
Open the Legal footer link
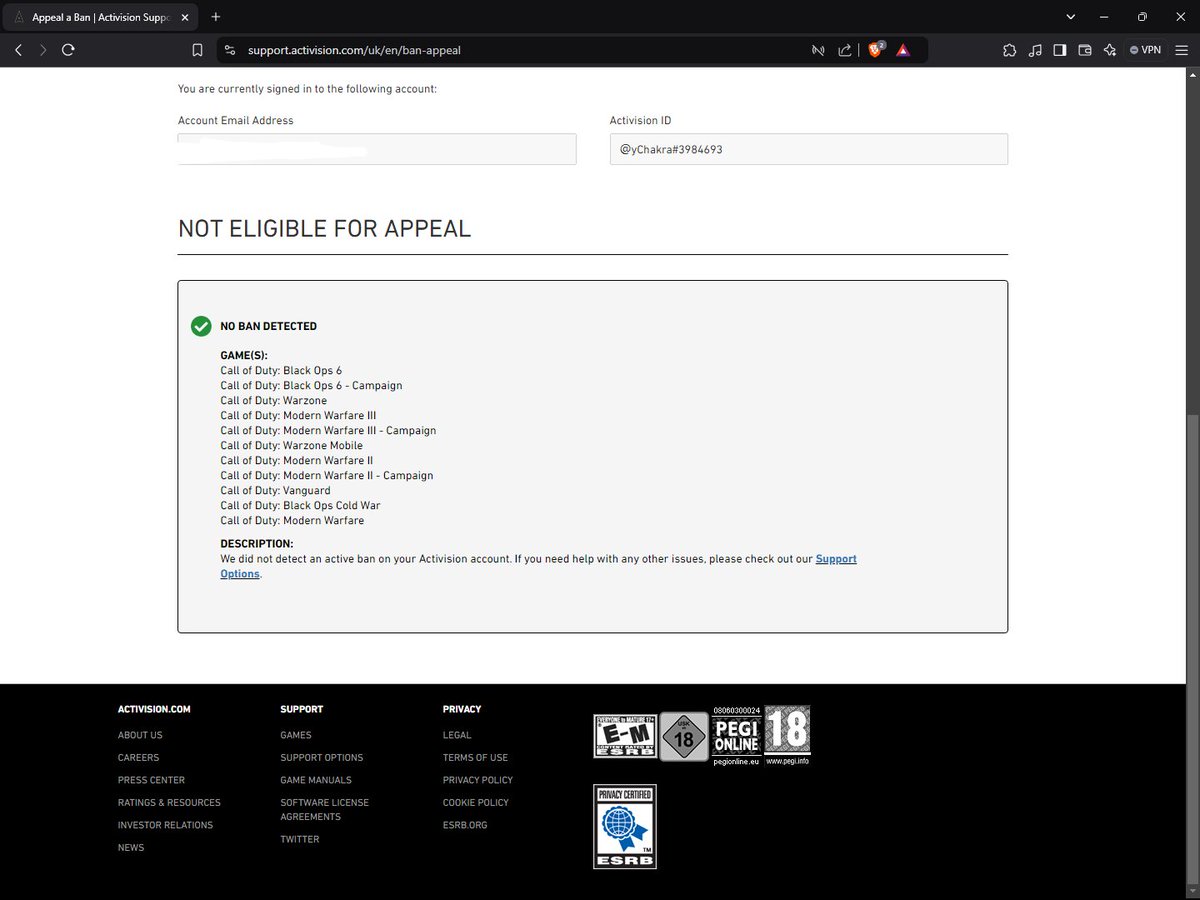(457, 735)
